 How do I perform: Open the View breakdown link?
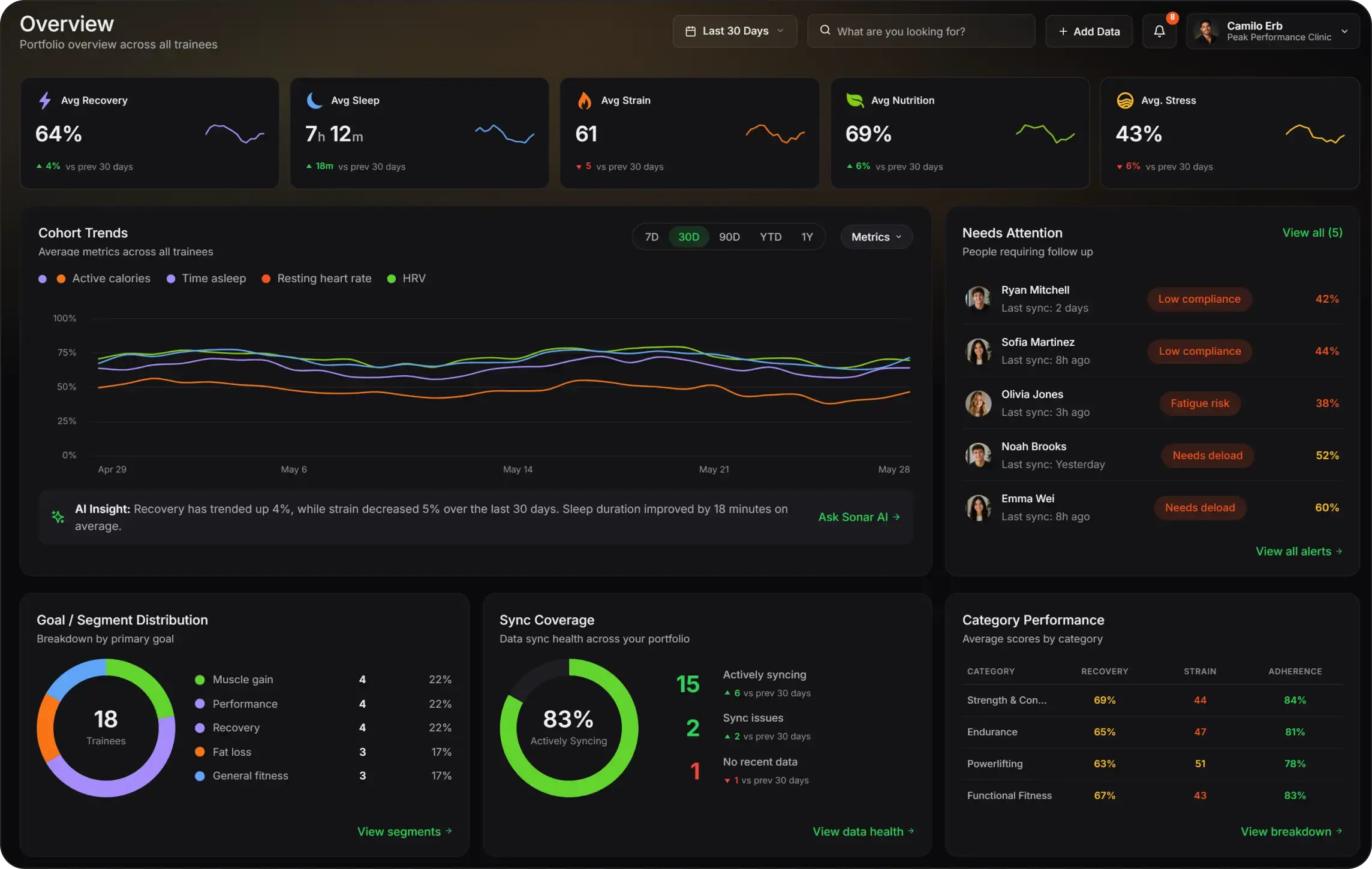[1291, 832]
